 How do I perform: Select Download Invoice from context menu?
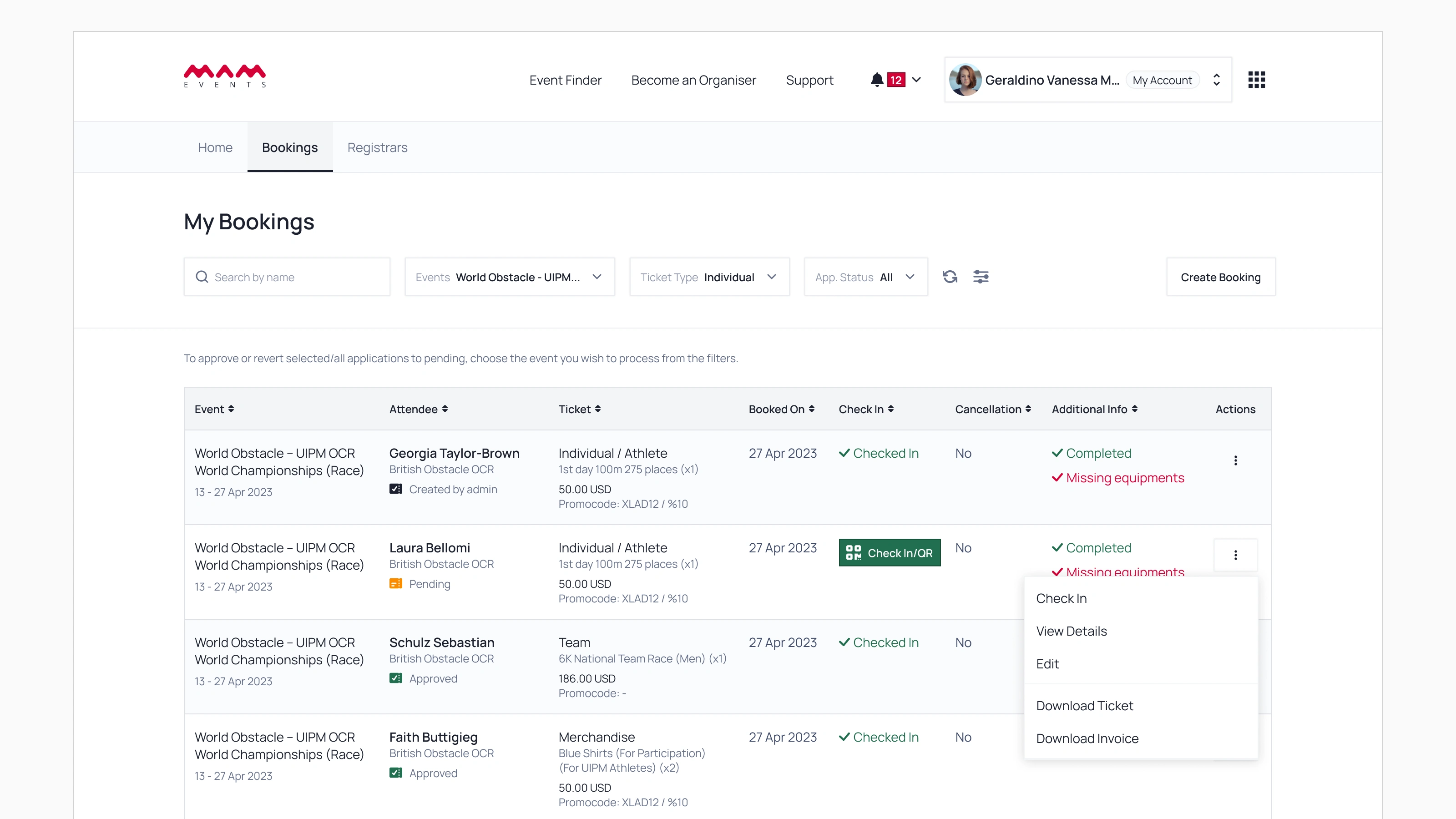point(1141,739)
